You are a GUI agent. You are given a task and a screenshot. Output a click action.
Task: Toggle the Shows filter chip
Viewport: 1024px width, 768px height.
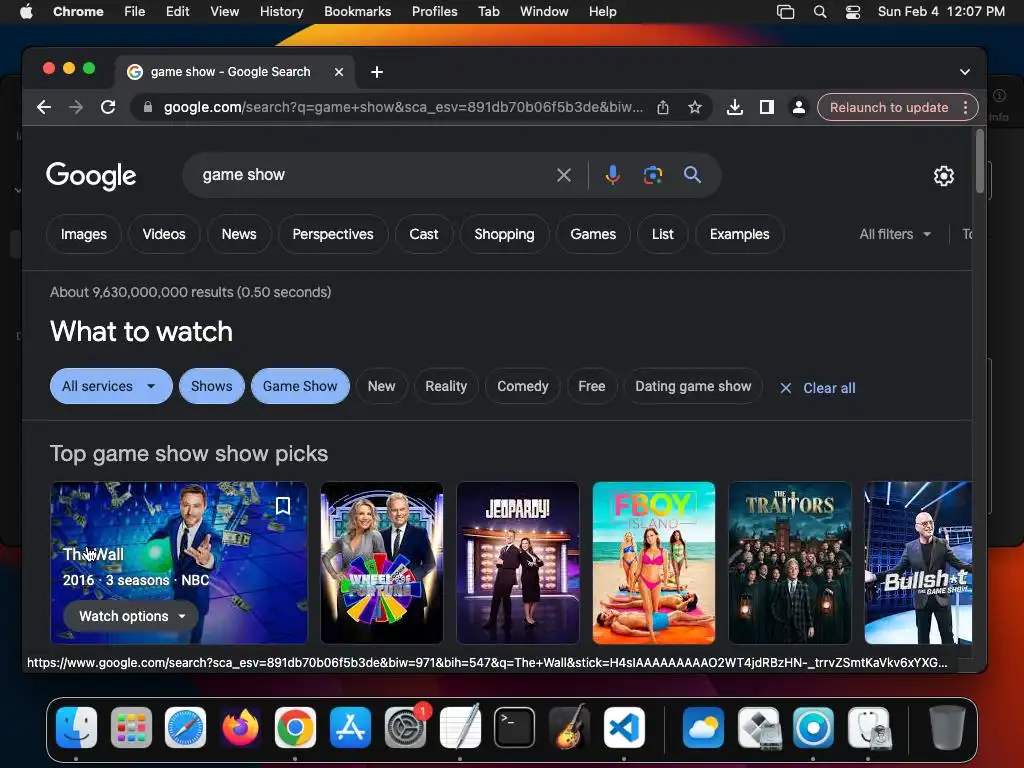pos(212,386)
